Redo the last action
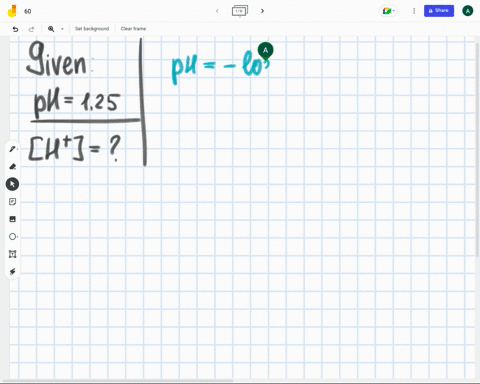 click(31, 29)
